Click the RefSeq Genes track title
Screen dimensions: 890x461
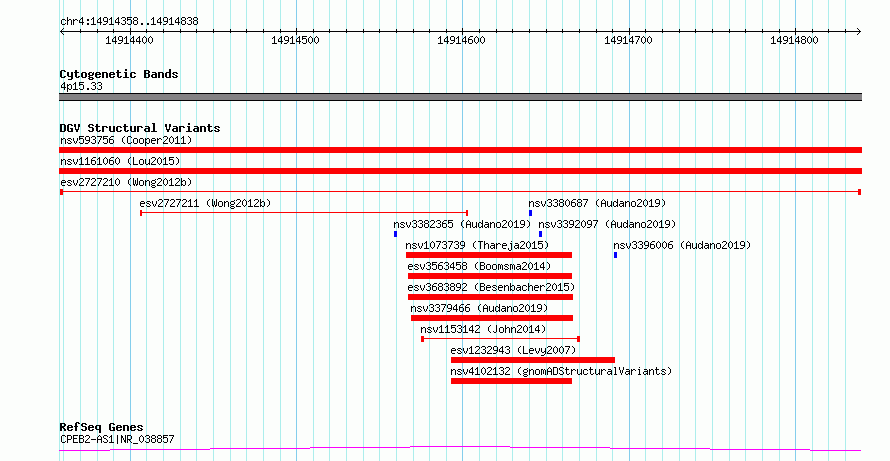(102, 427)
